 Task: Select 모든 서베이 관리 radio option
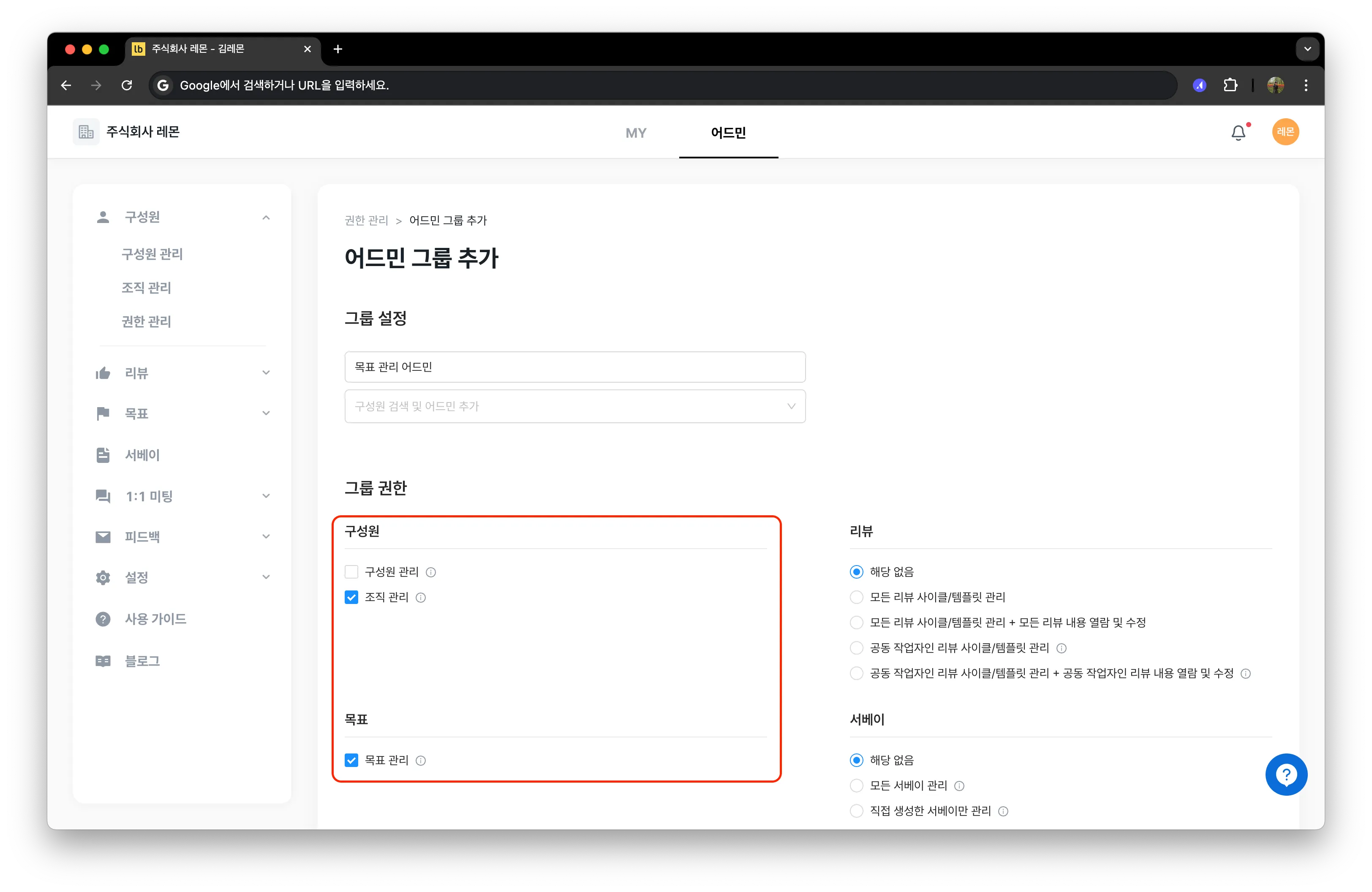coord(856,786)
